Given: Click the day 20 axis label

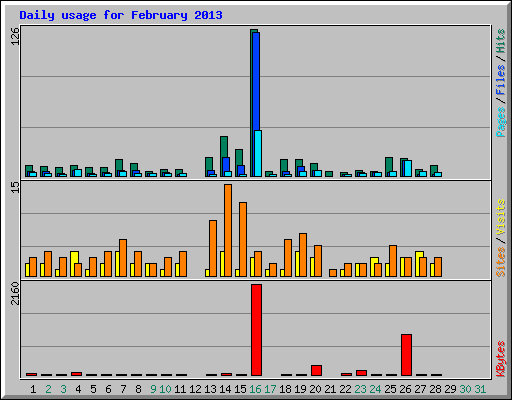Looking at the screenshot, I should click(315, 389).
